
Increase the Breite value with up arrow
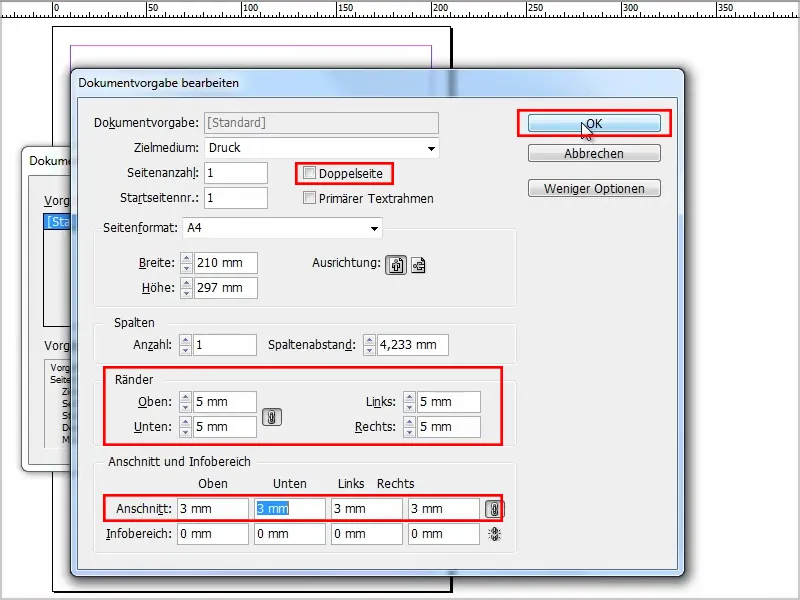[186, 258]
